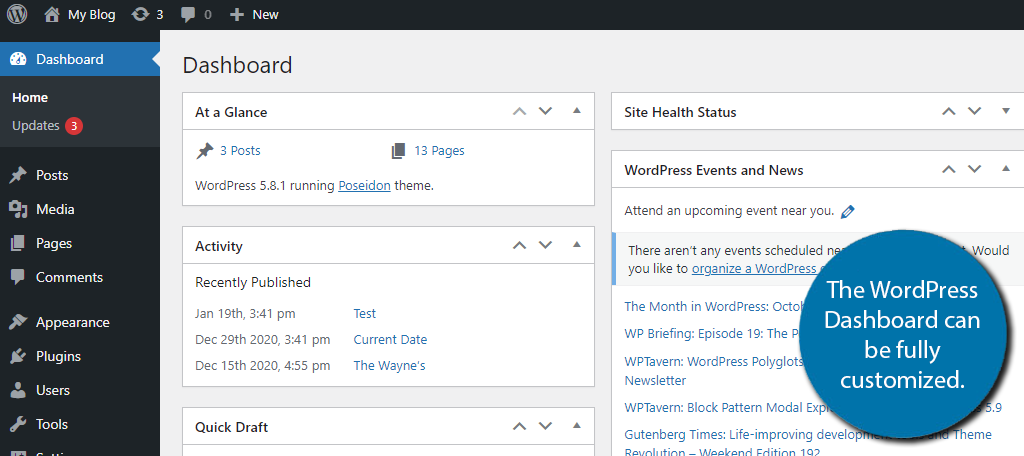Open the Poseidon theme link
Screen dimensions: 1024x456
pyautogui.click(x=364, y=186)
